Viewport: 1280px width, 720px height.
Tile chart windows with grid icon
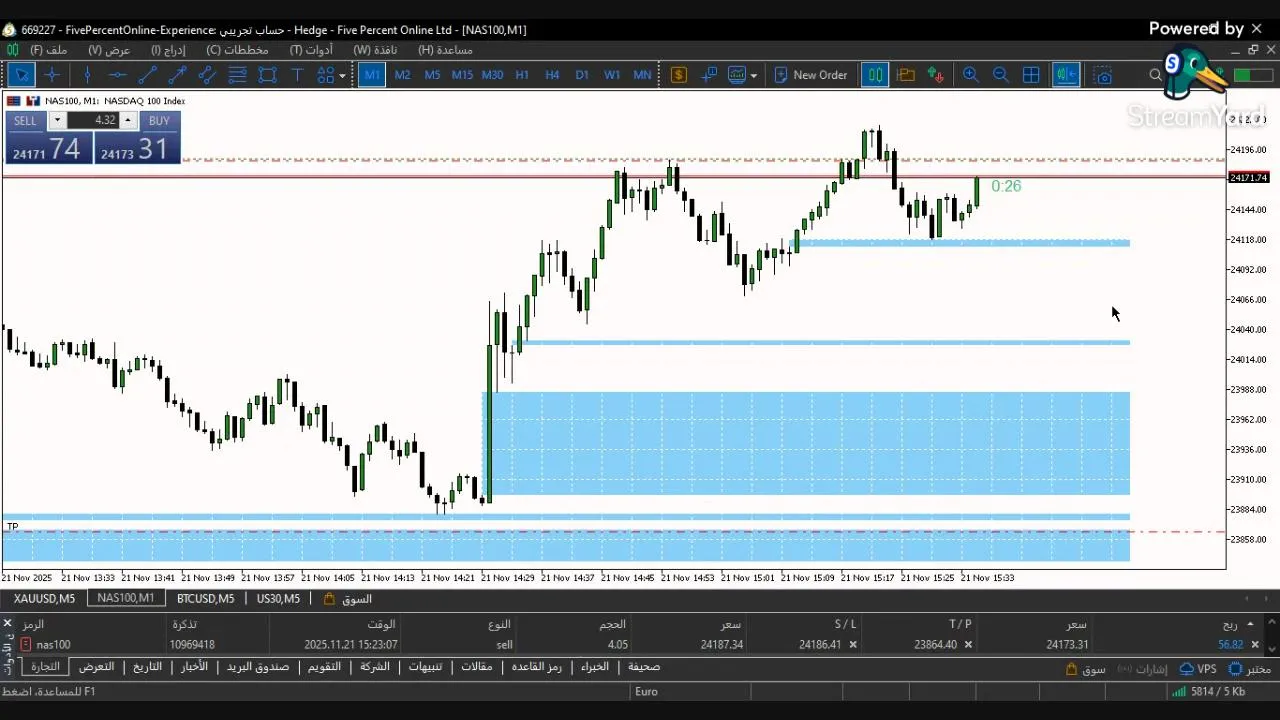pyautogui.click(x=1031, y=75)
